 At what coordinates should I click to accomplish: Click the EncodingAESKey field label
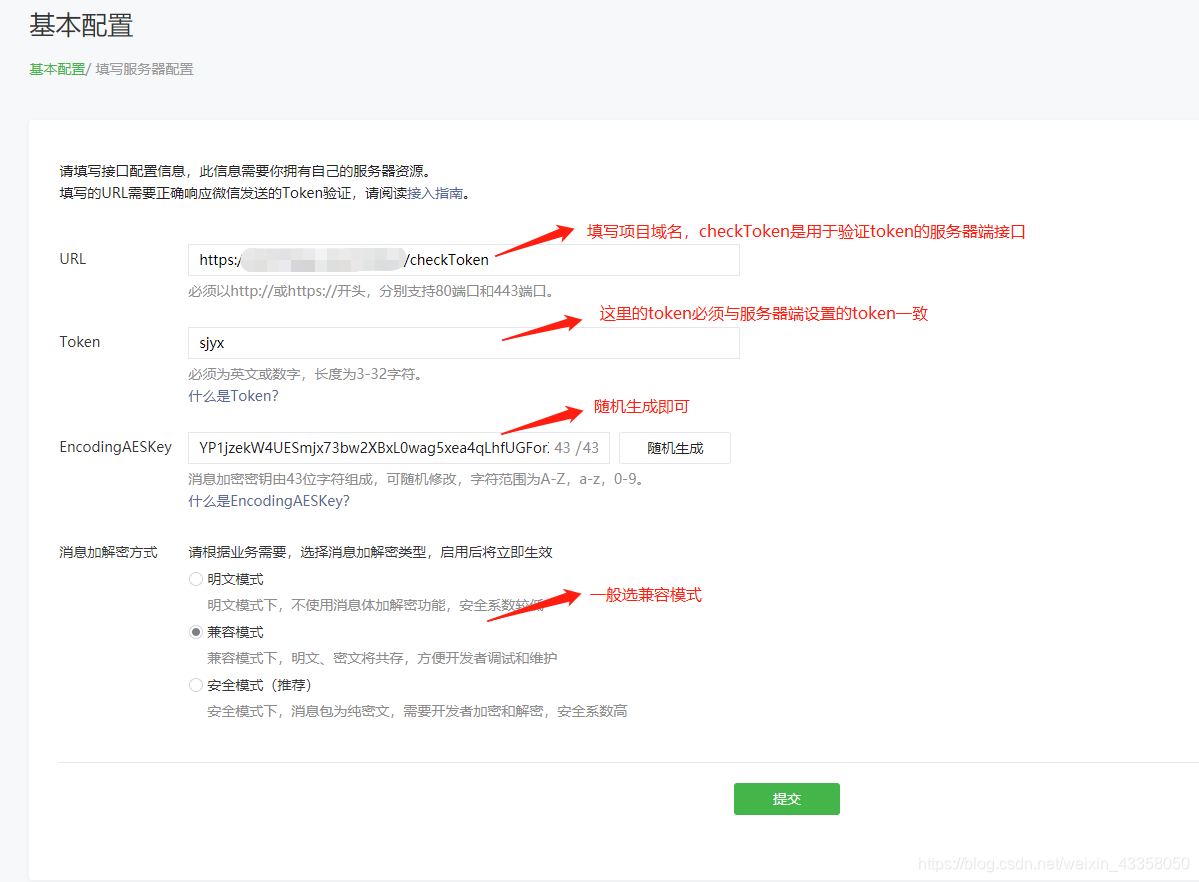click(116, 447)
